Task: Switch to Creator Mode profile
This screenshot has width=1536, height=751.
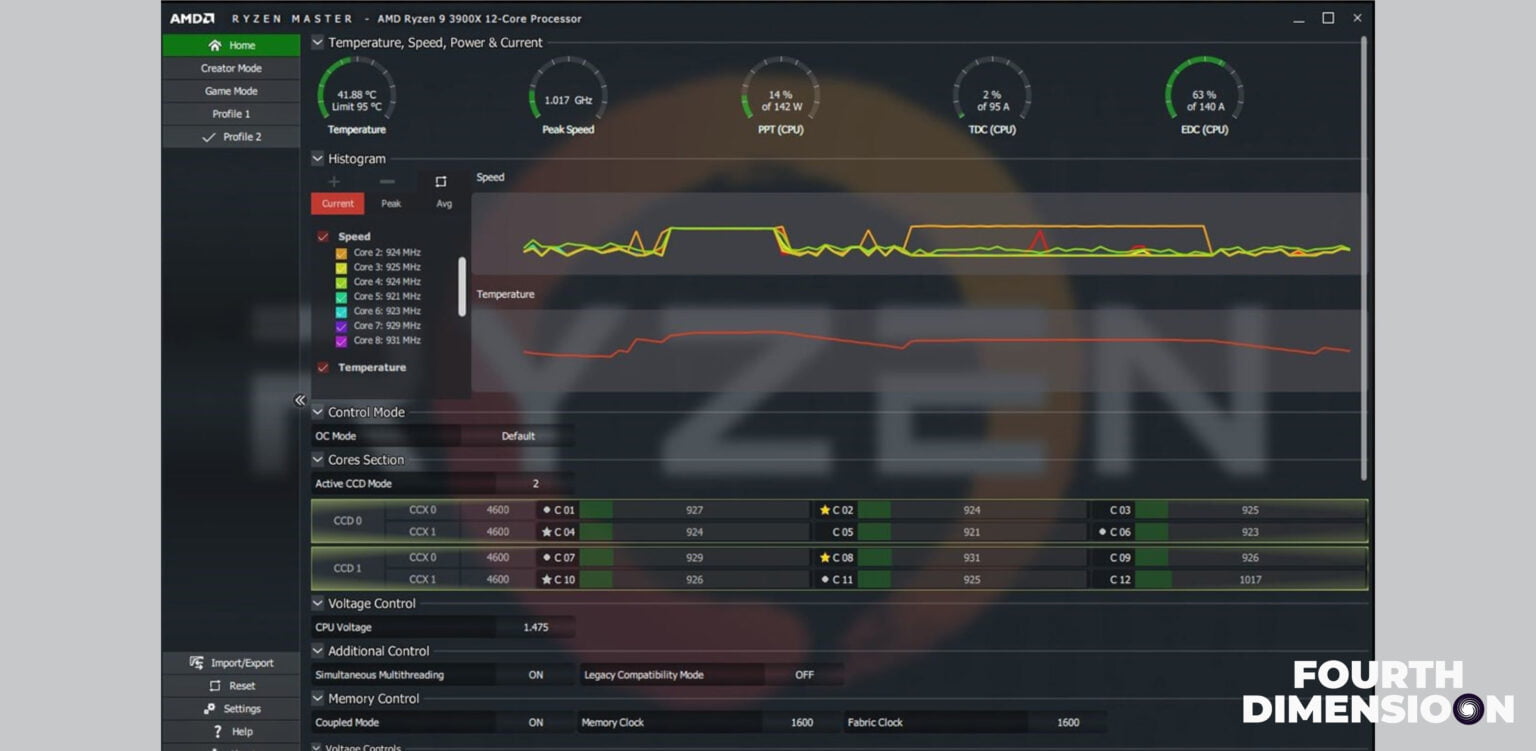Action: (231, 68)
